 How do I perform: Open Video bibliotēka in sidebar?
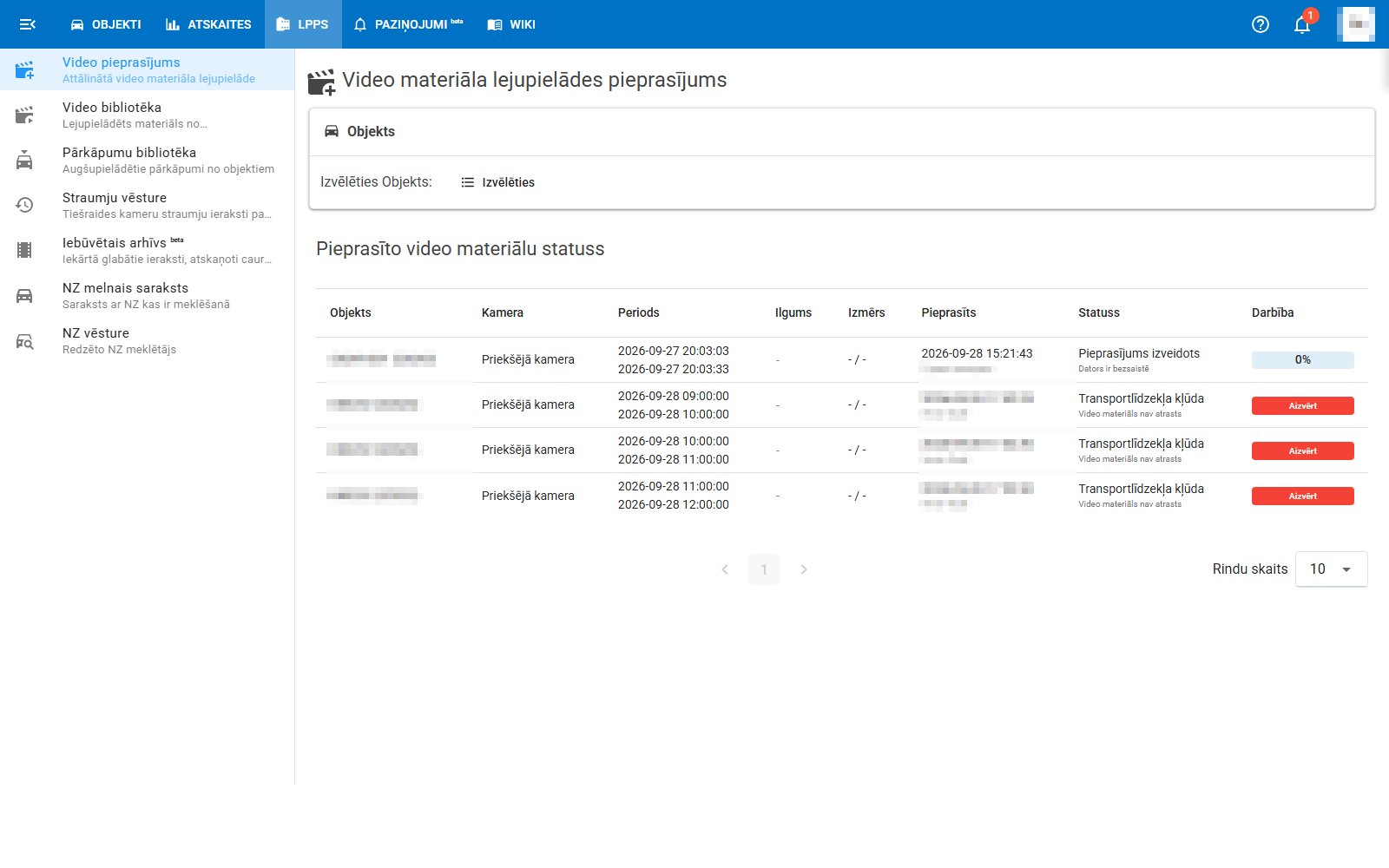tap(148, 115)
